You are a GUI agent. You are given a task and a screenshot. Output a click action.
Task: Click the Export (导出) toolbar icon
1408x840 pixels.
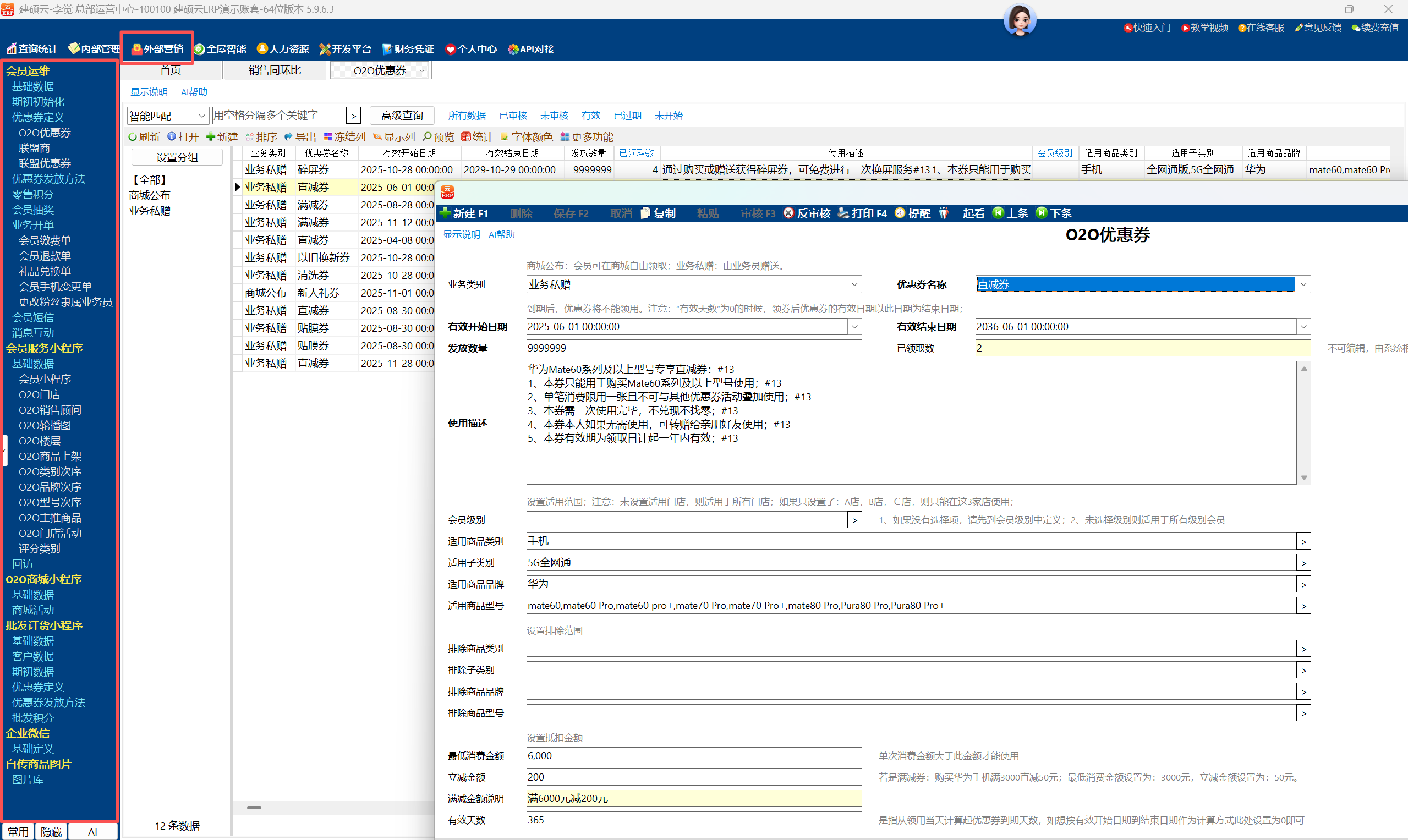coord(289,137)
